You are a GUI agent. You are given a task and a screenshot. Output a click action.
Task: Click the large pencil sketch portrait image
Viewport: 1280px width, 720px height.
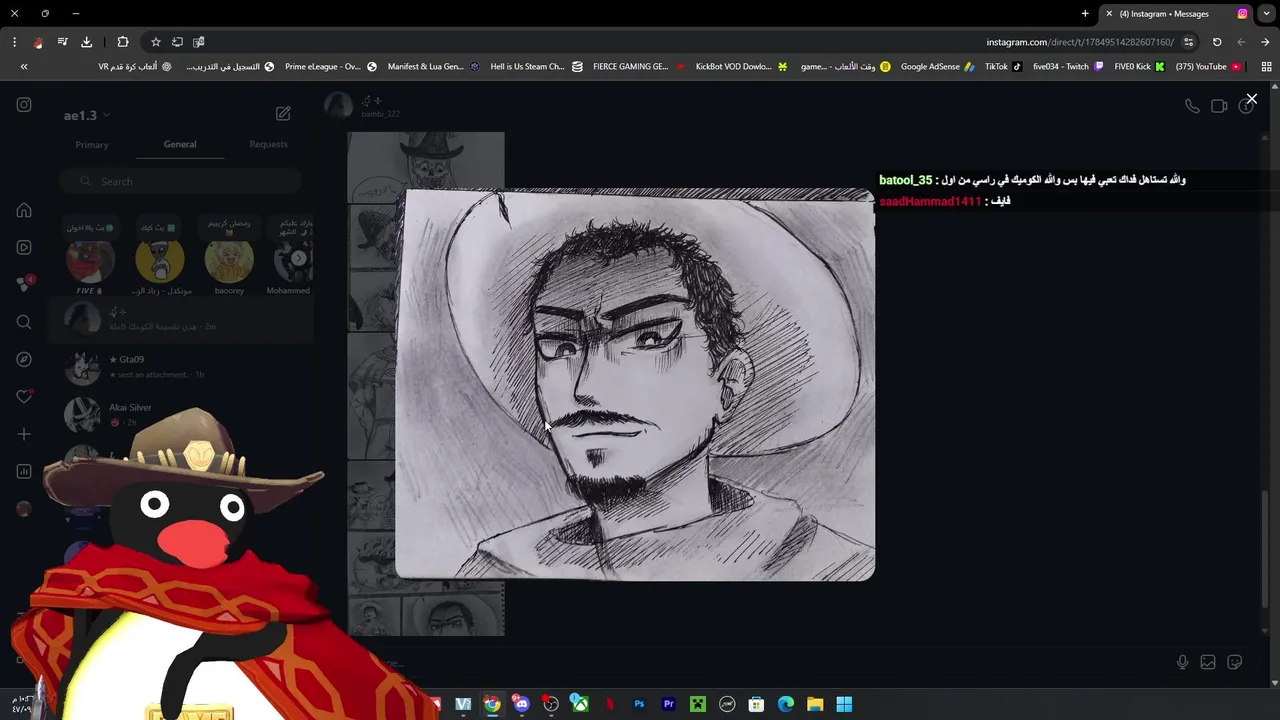(x=635, y=384)
